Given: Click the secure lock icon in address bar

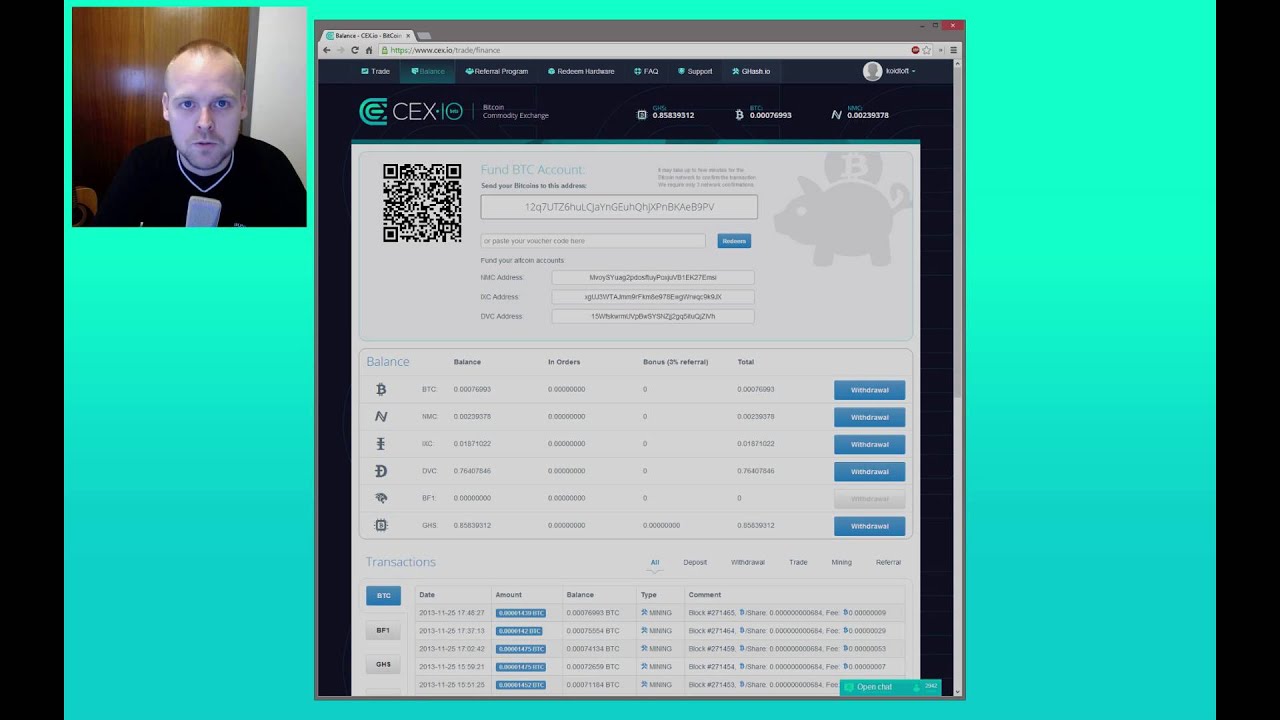Looking at the screenshot, I should coord(383,50).
